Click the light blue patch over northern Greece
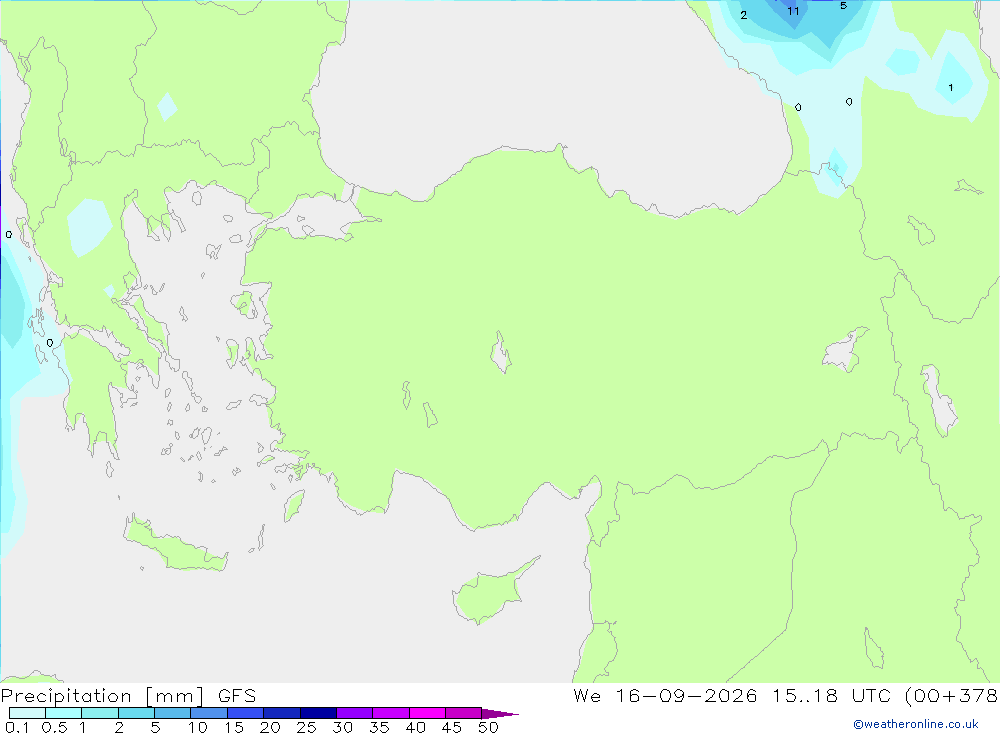 (x=89, y=226)
